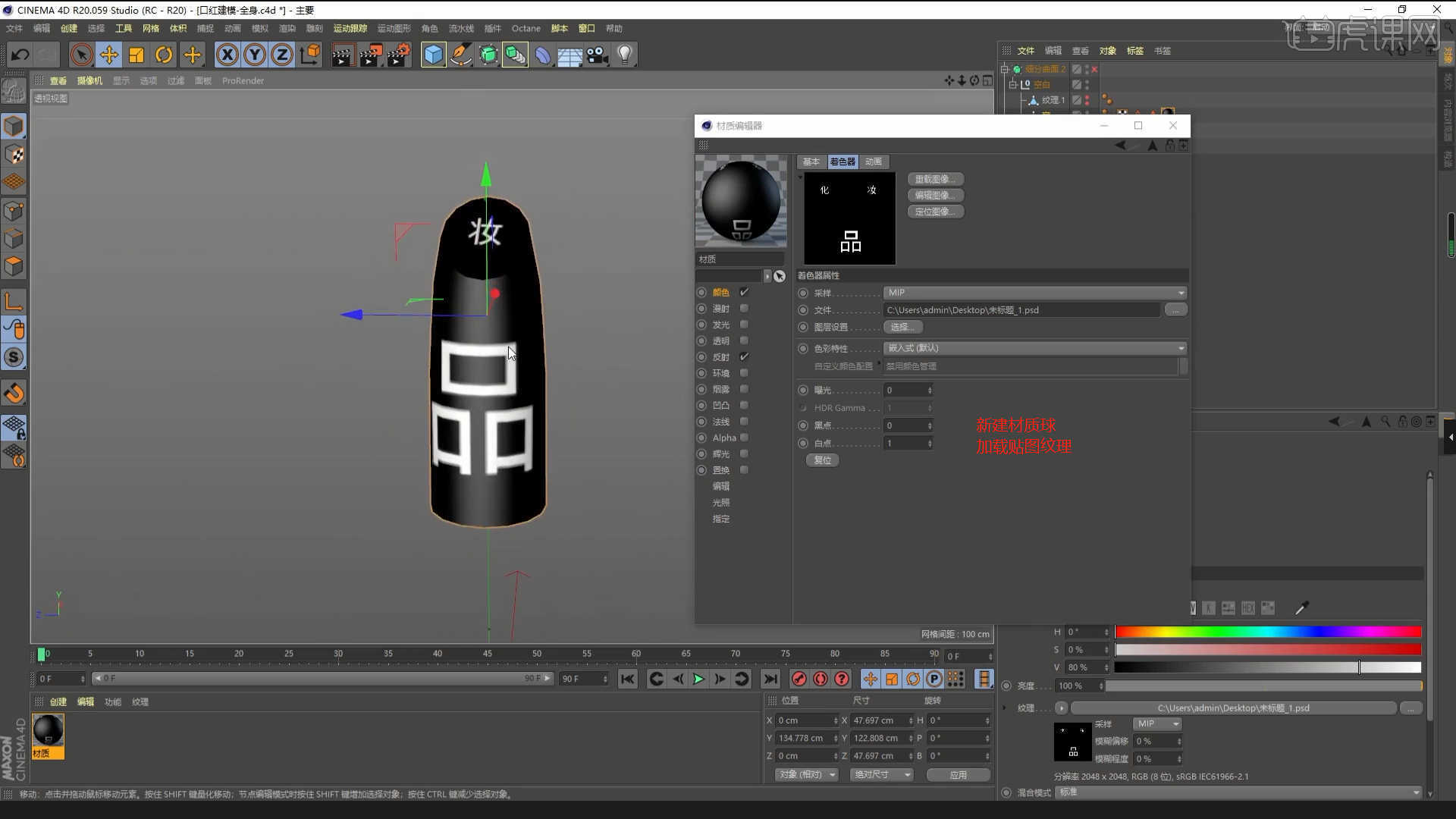The height and width of the screenshot is (819, 1456).
Task: Open render settings clapperboard with gear
Action: click(x=399, y=55)
